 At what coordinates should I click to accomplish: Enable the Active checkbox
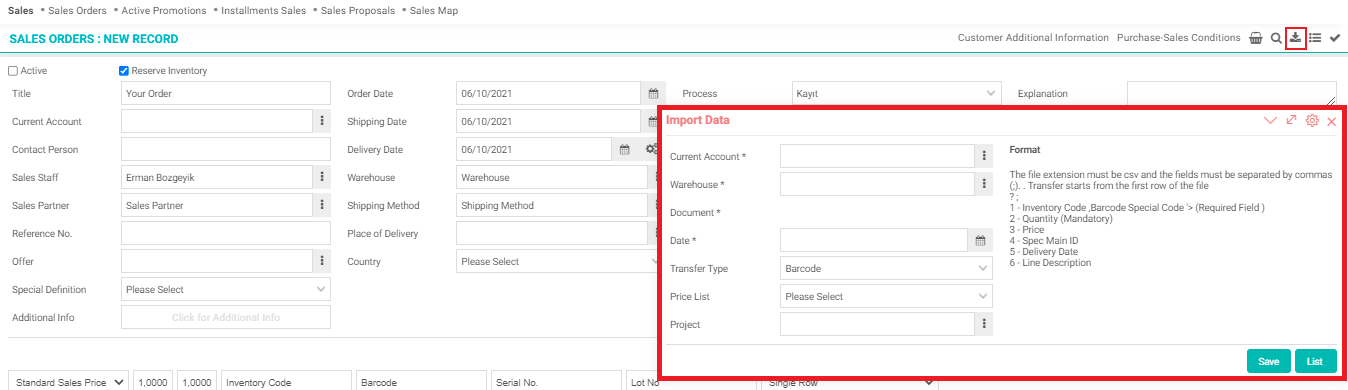pyautogui.click(x=13, y=71)
